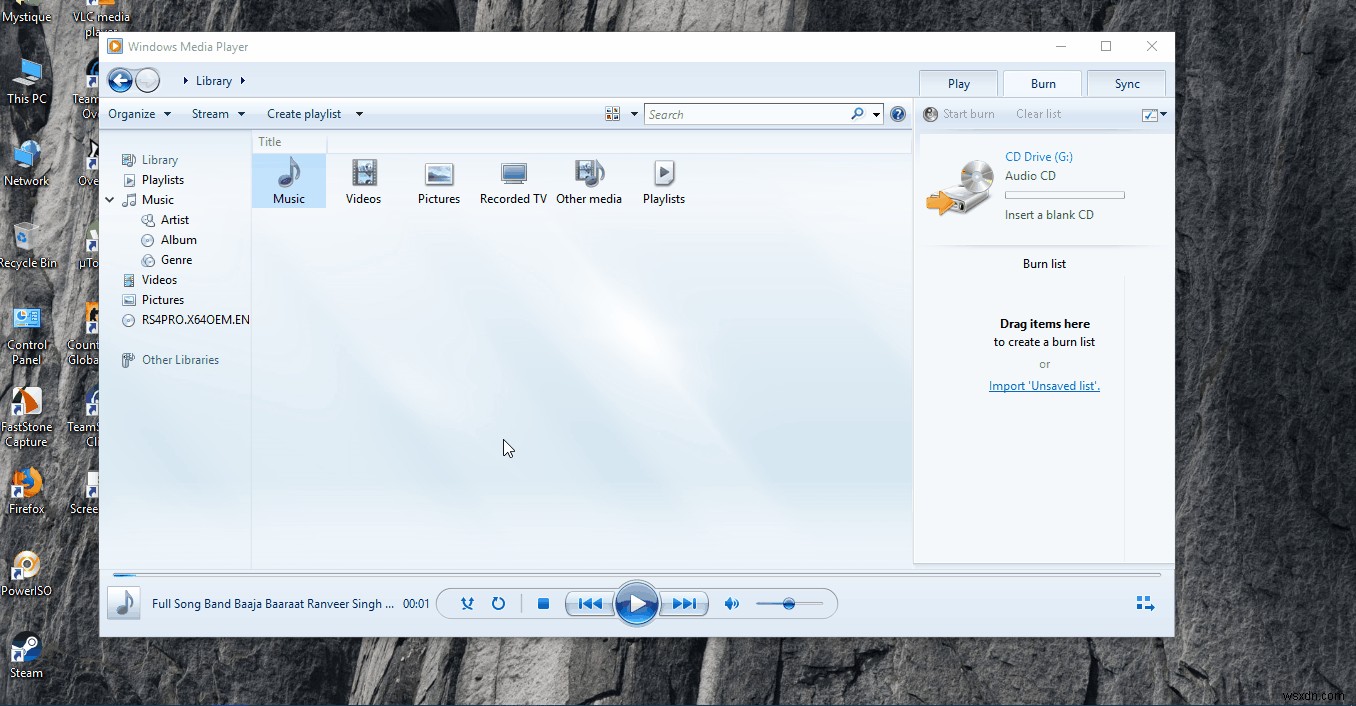
Task: Enable repeat mode
Action: 499,603
